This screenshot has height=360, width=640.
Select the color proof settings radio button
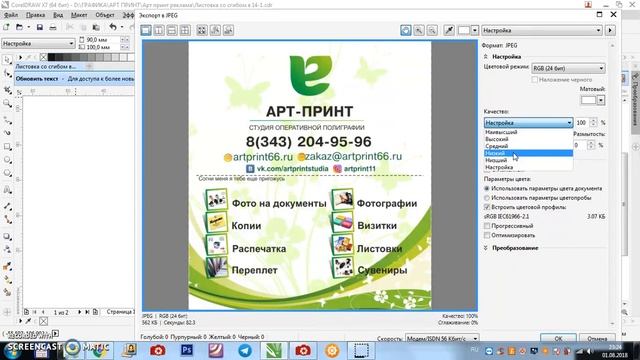487,198
